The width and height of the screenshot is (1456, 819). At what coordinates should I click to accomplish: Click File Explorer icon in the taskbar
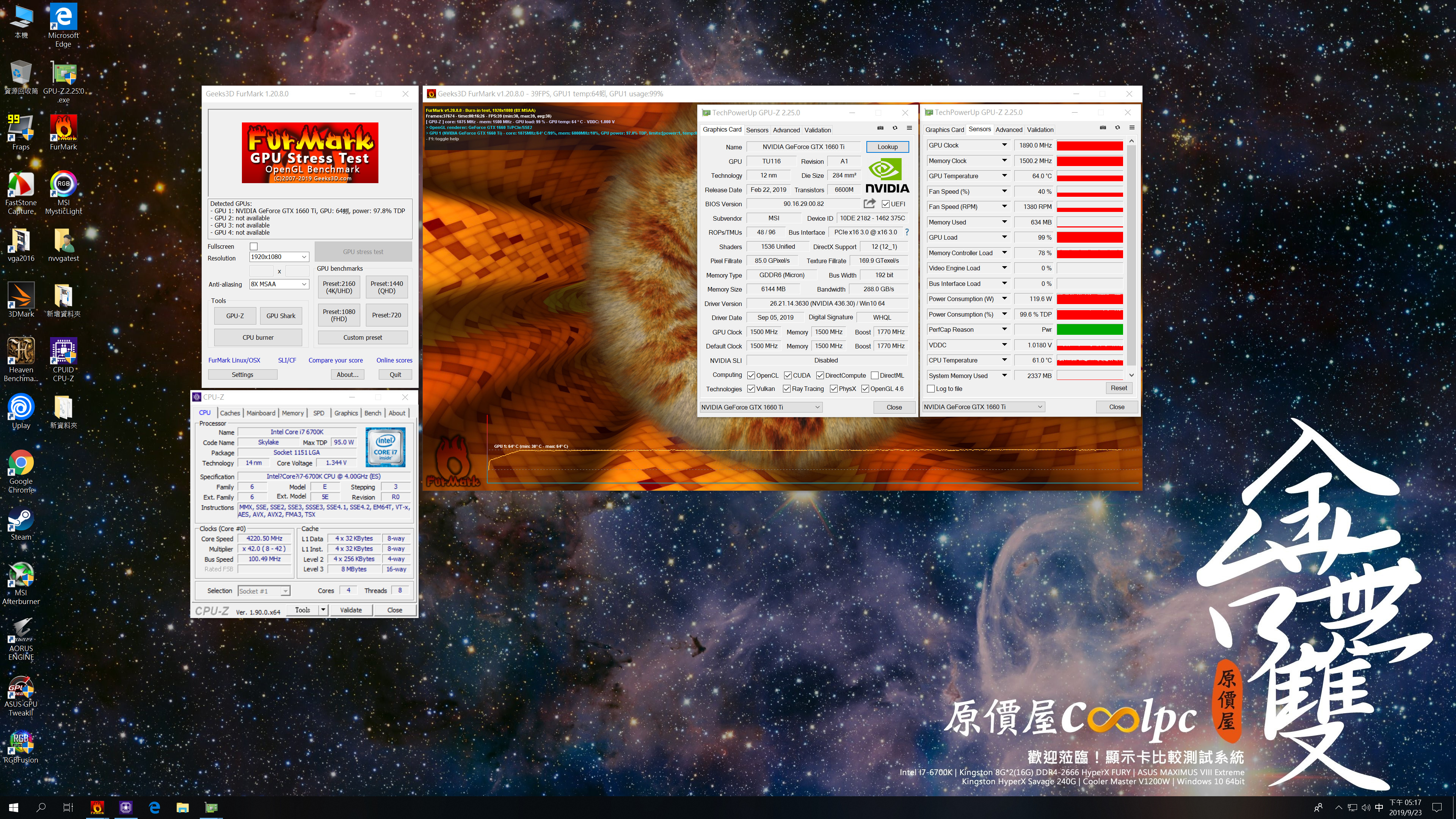(x=182, y=808)
